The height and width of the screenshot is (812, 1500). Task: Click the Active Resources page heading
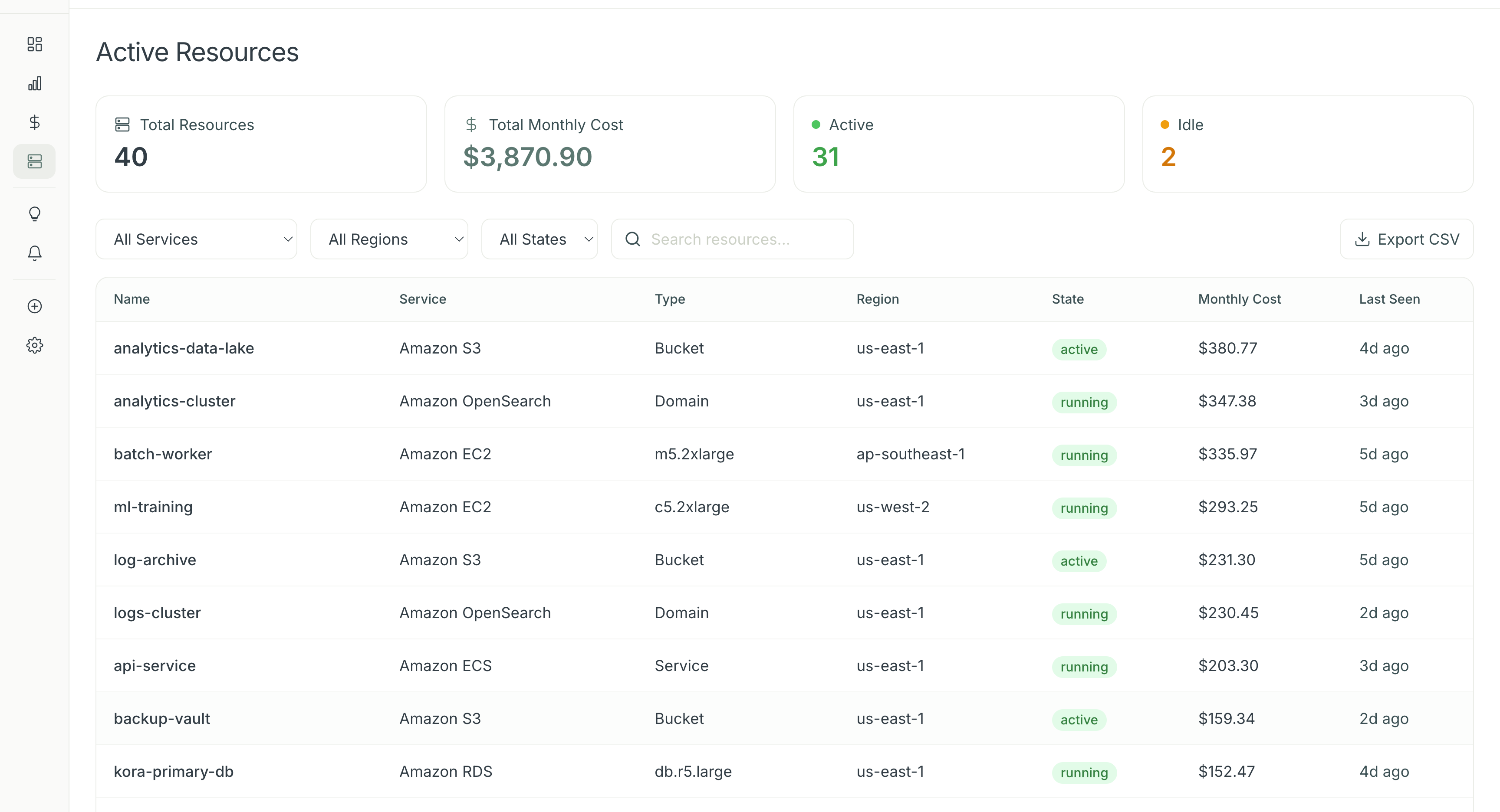coord(197,52)
